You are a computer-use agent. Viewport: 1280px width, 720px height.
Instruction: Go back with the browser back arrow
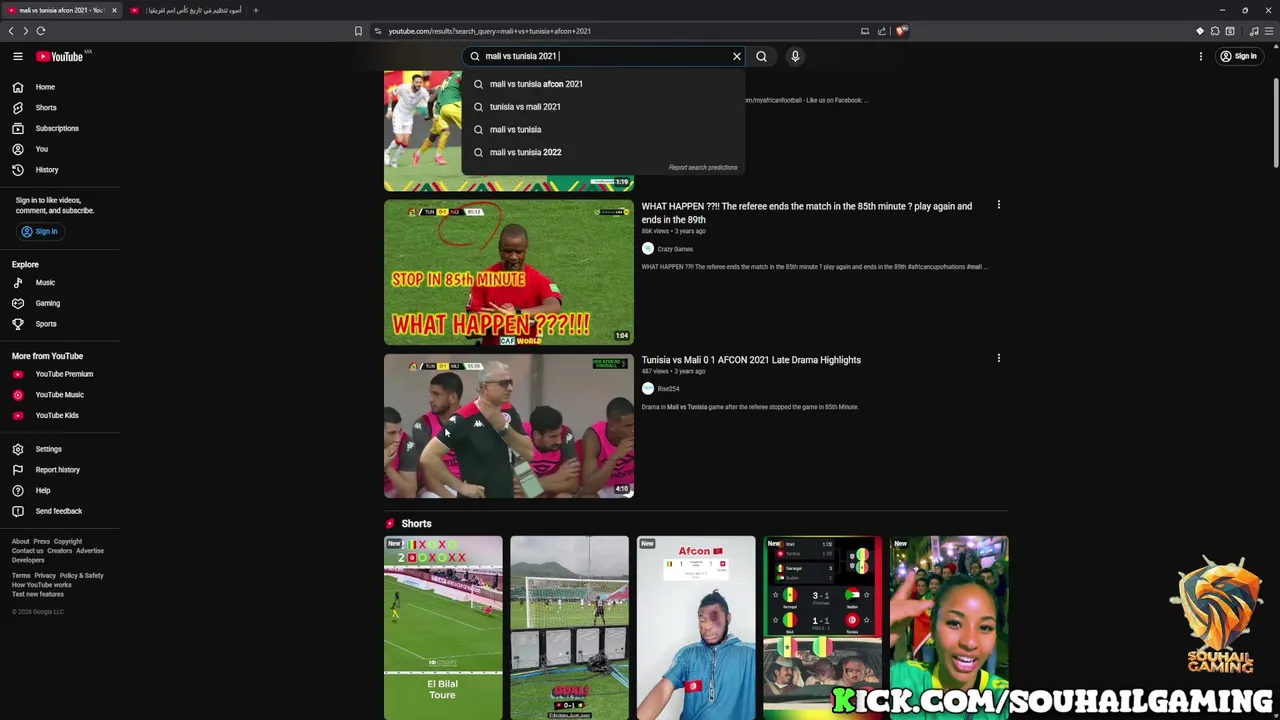click(x=11, y=31)
